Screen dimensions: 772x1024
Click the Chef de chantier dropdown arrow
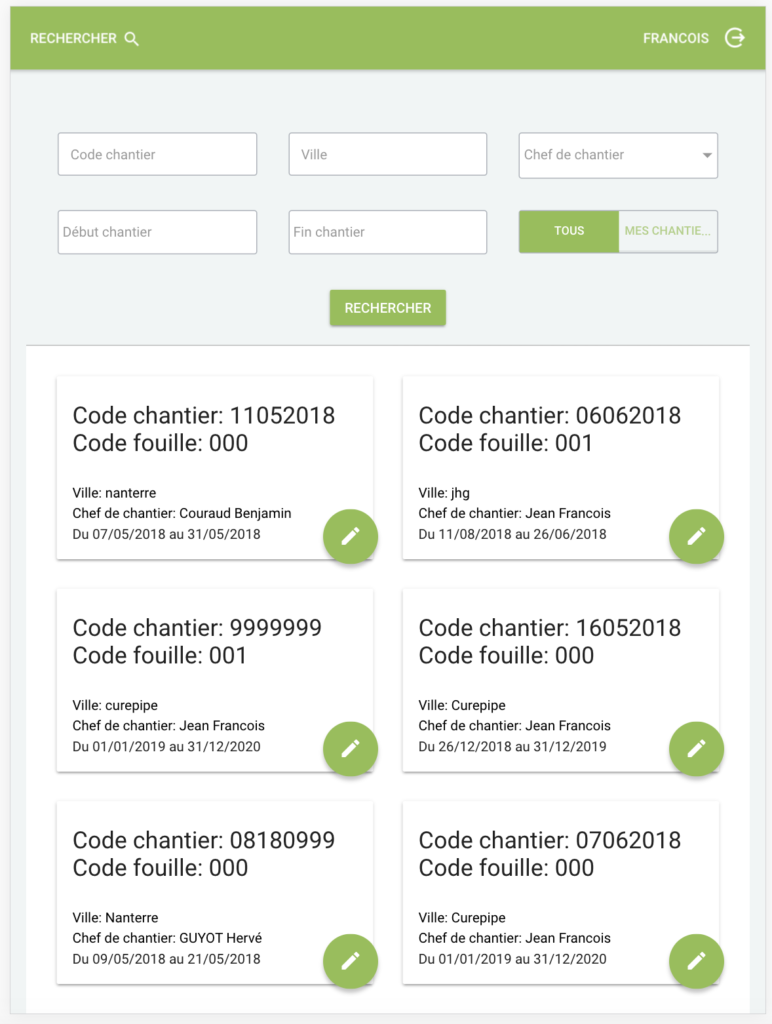coord(707,155)
